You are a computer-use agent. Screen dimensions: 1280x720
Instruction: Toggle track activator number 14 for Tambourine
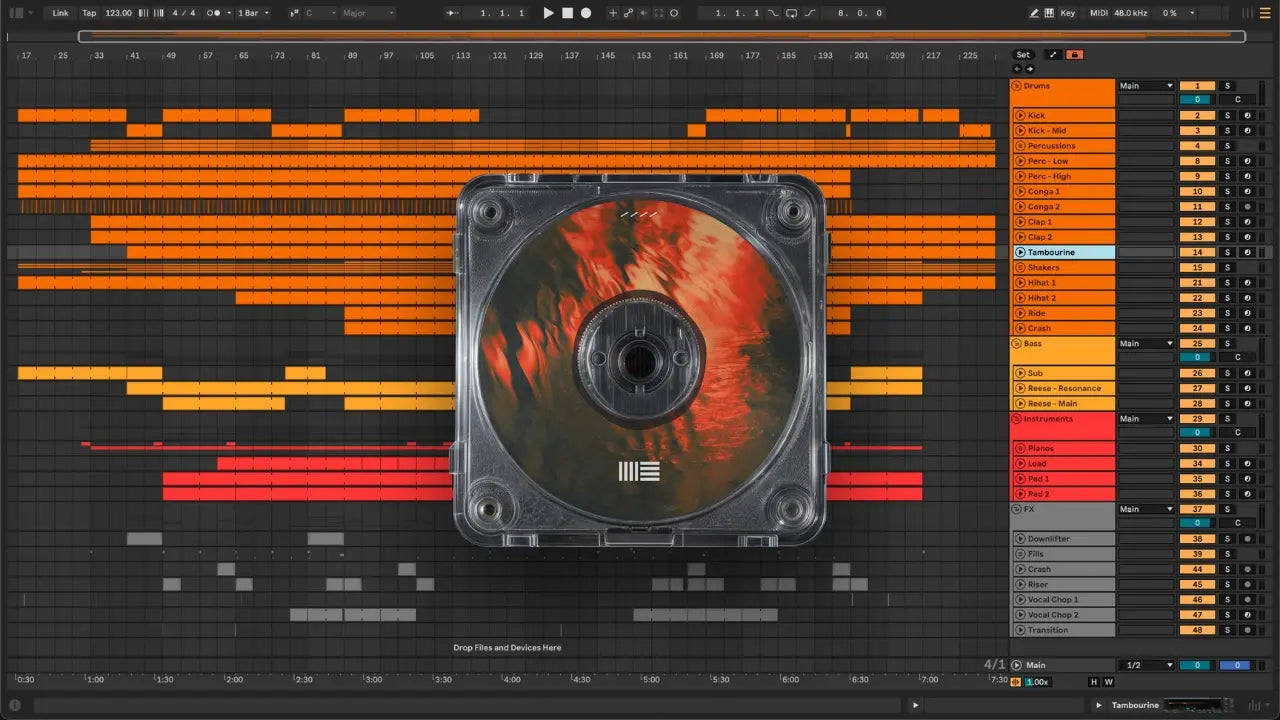[x=1197, y=253]
